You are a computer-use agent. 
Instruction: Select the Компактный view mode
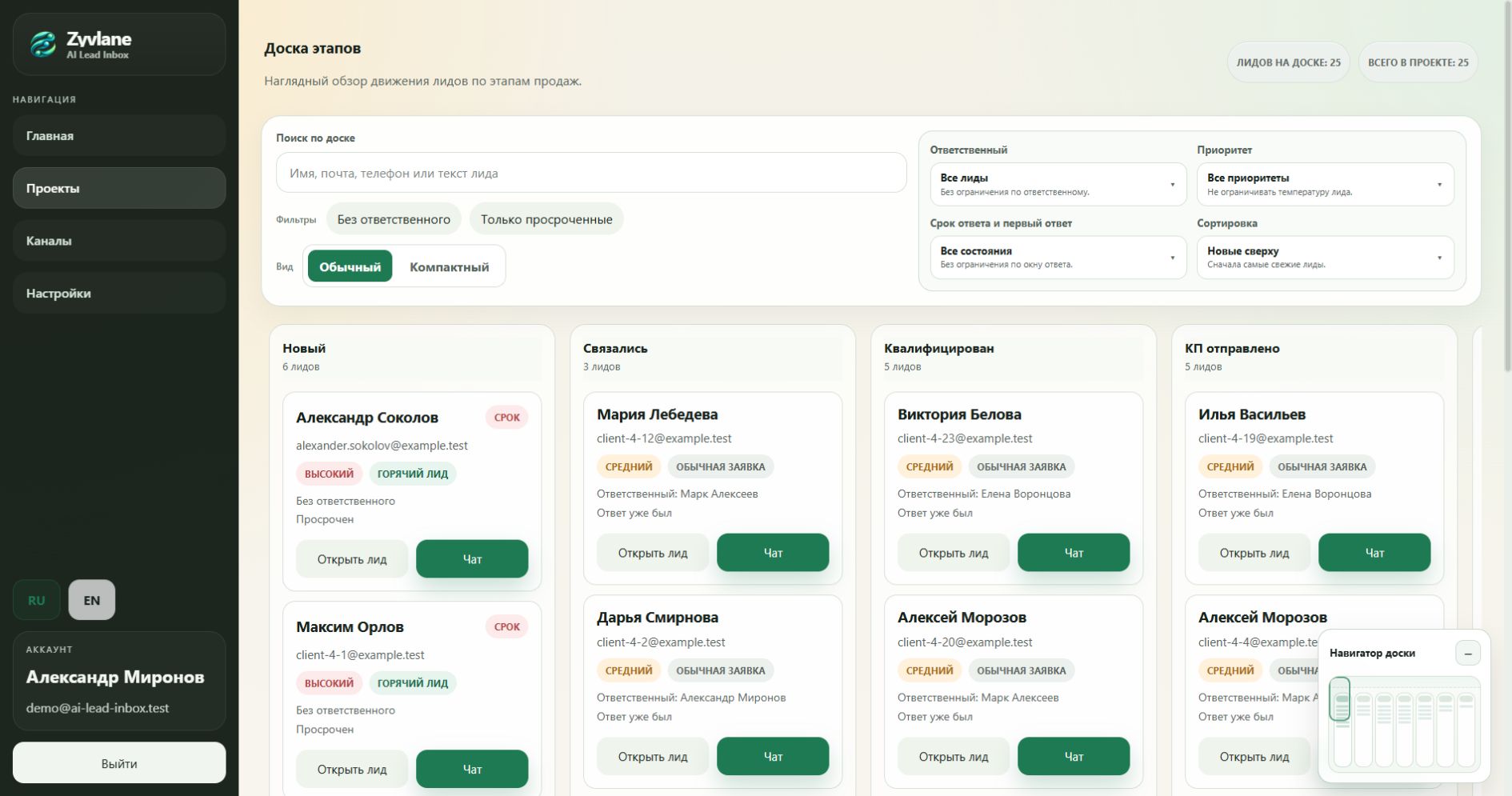[450, 266]
